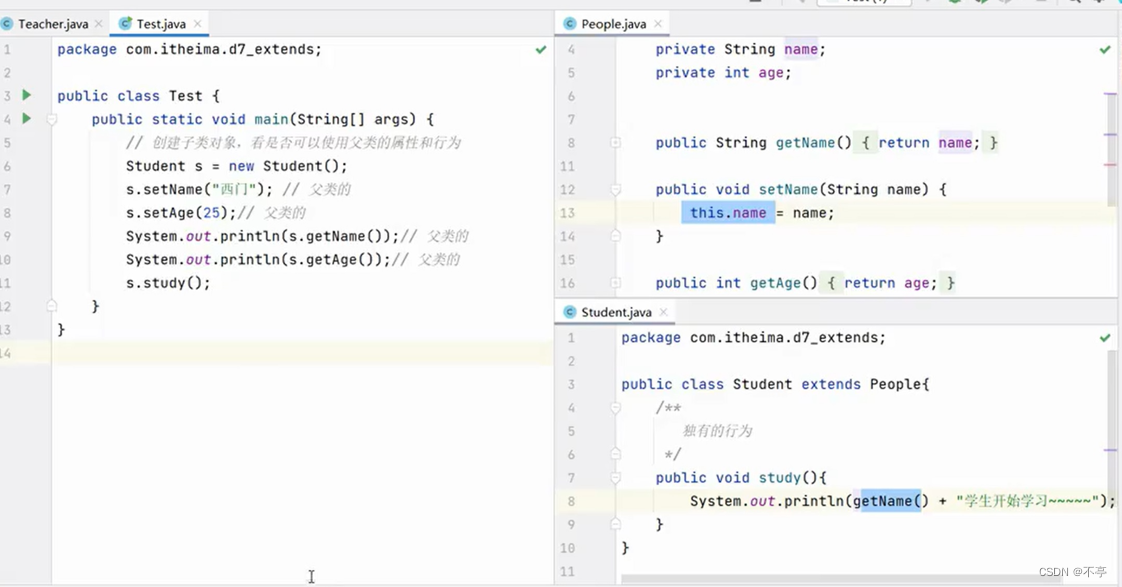Screen dimensions: 1122x587
Task: Close the Student.java tab with its X
Action: pos(663,311)
